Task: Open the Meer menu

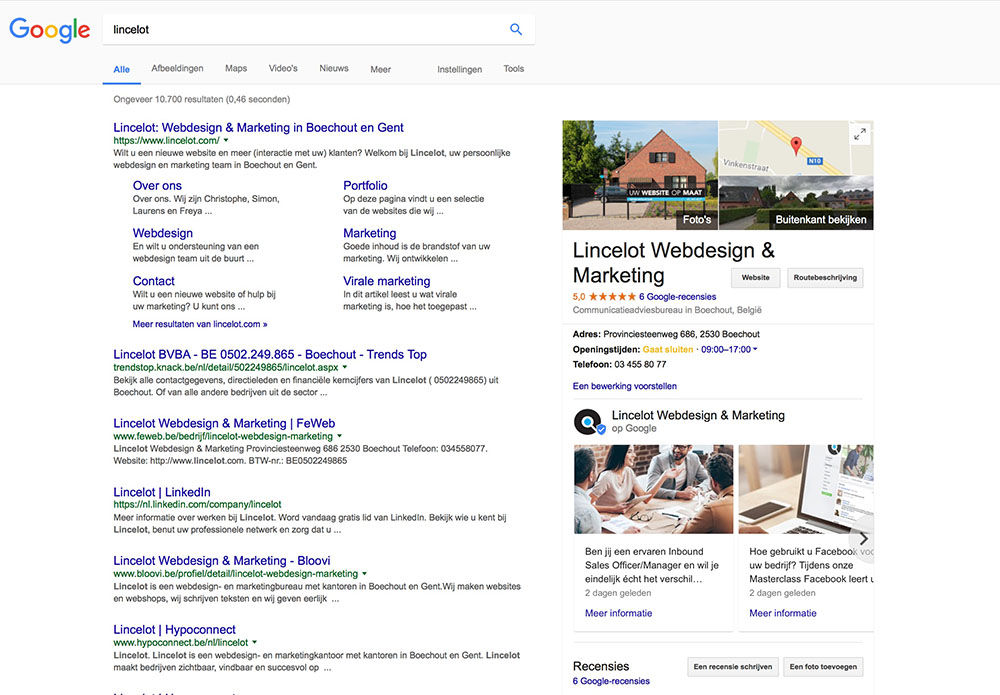Action: [381, 70]
